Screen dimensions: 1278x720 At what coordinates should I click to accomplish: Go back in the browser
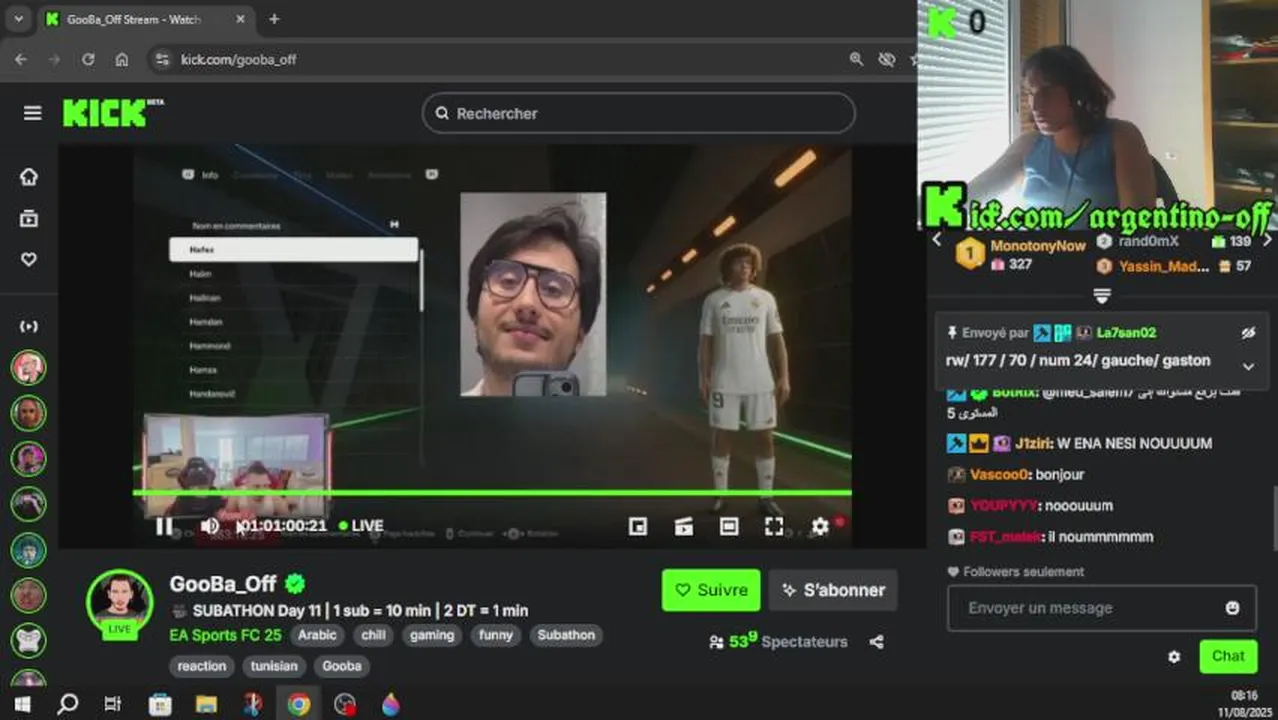click(x=20, y=59)
